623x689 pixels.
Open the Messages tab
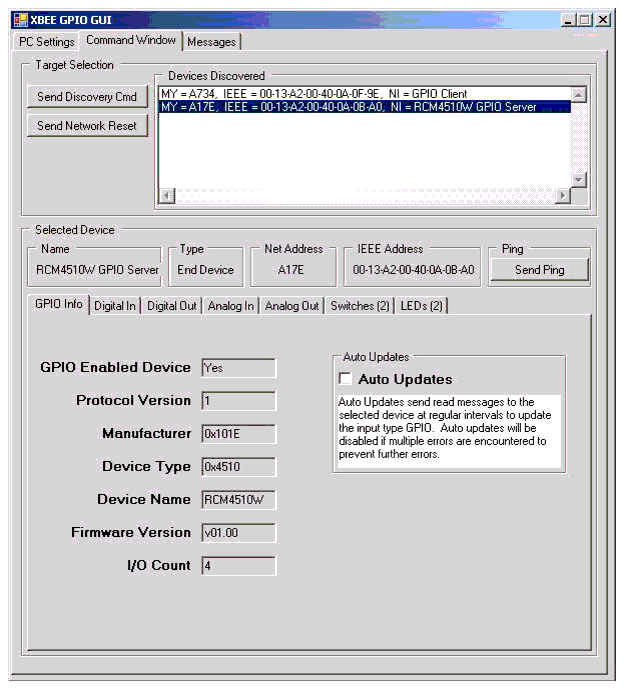pos(211,42)
